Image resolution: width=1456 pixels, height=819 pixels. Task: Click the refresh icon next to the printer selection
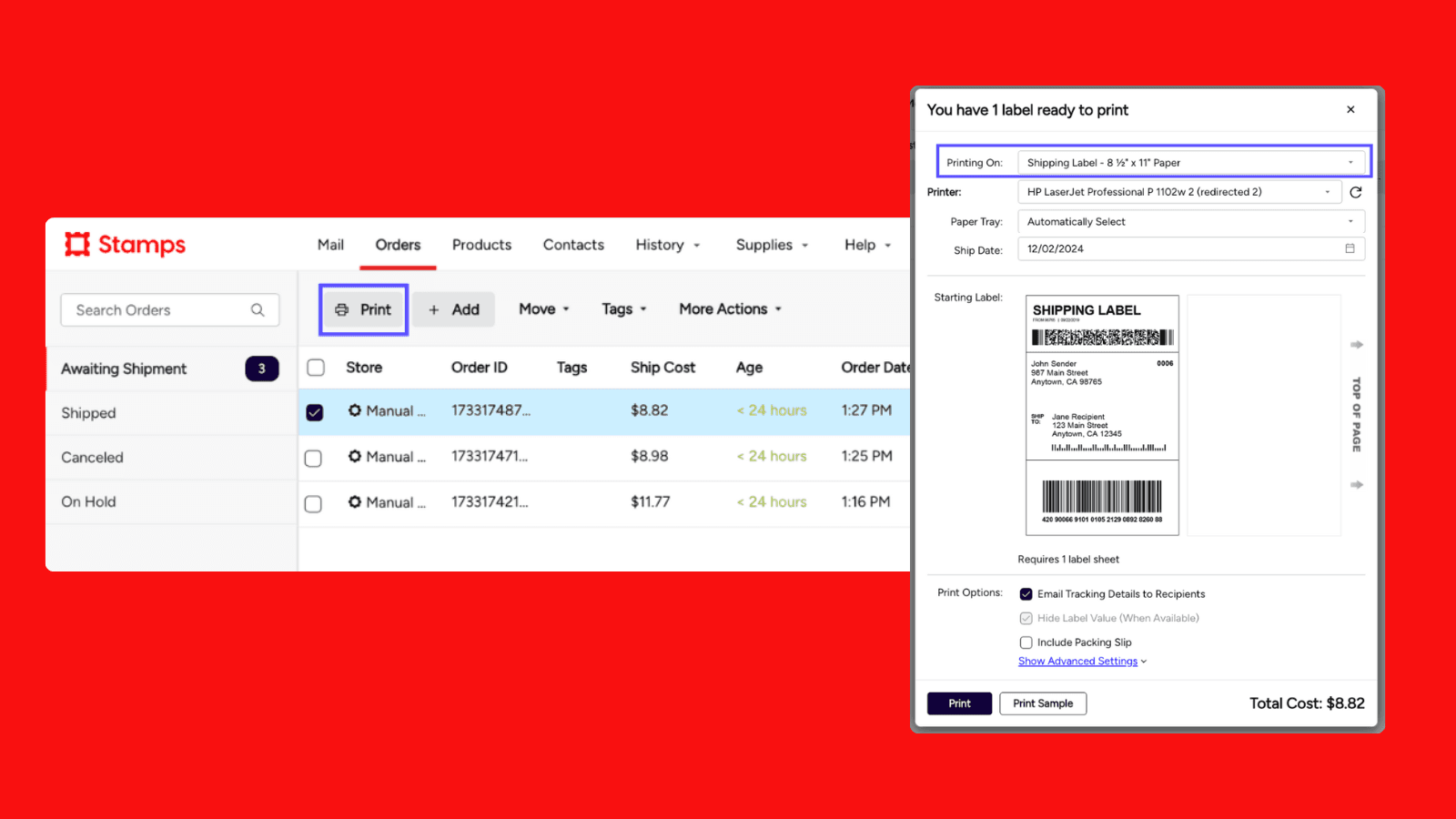(1355, 192)
